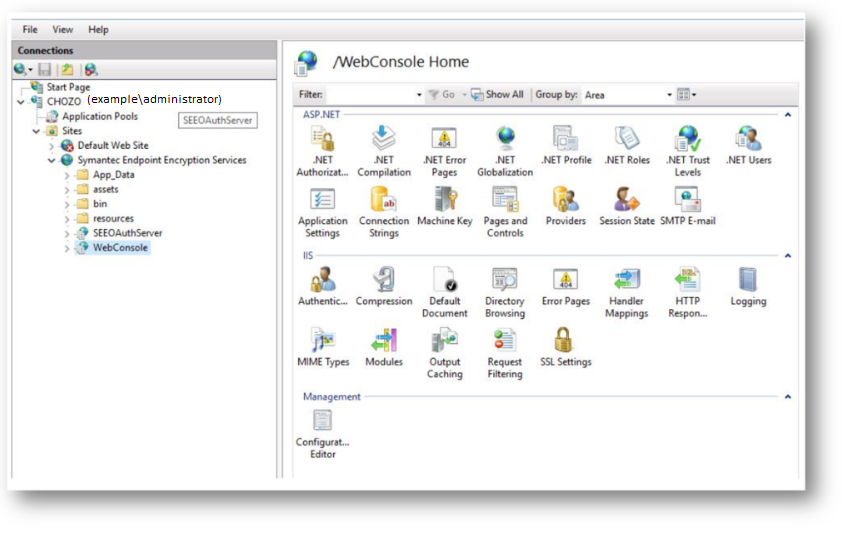Select WebConsole application in tree
848x533 pixels.
click(x=120, y=248)
